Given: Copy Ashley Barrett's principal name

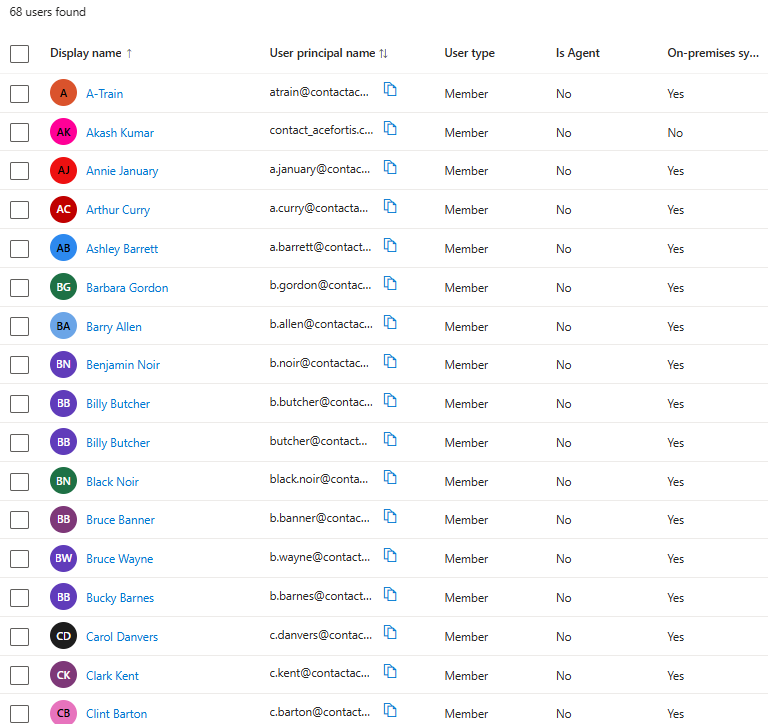Looking at the screenshot, I should coord(390,245).
